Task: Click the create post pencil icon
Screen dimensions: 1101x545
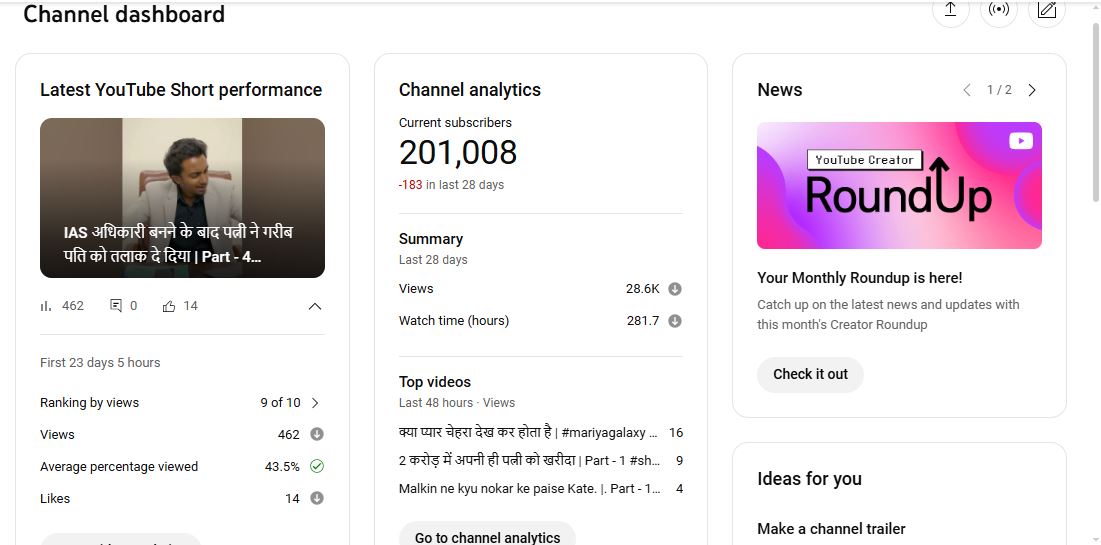Action: 1046,10
